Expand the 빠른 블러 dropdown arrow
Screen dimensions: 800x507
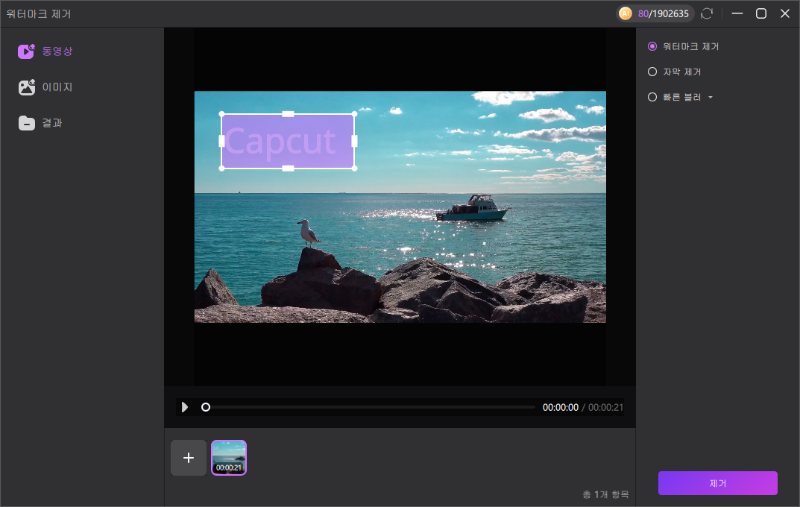tap(710, 97)
